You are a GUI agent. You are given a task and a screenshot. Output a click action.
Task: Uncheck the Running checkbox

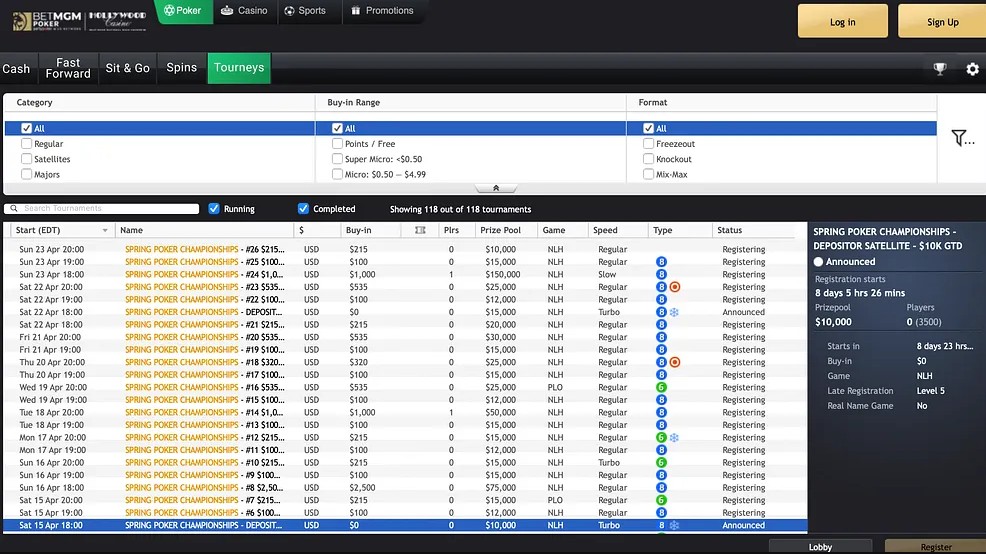coord(214,209)
